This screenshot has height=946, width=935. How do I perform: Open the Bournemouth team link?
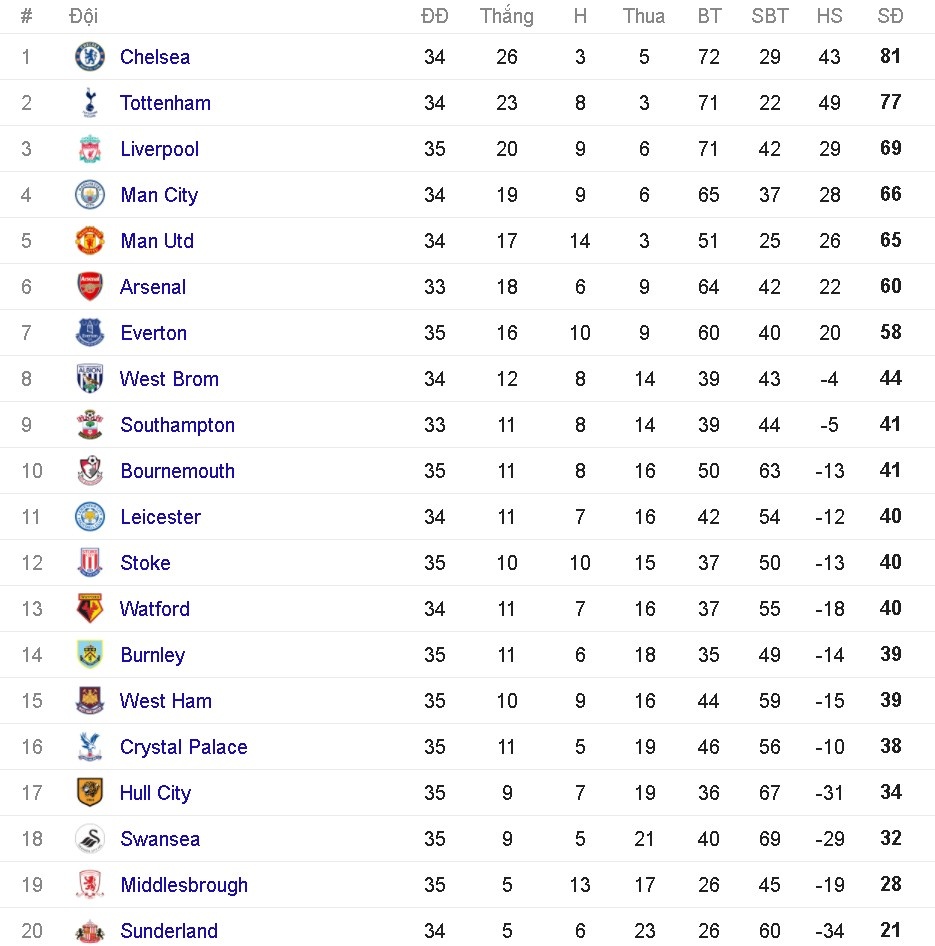click(177, 471)
